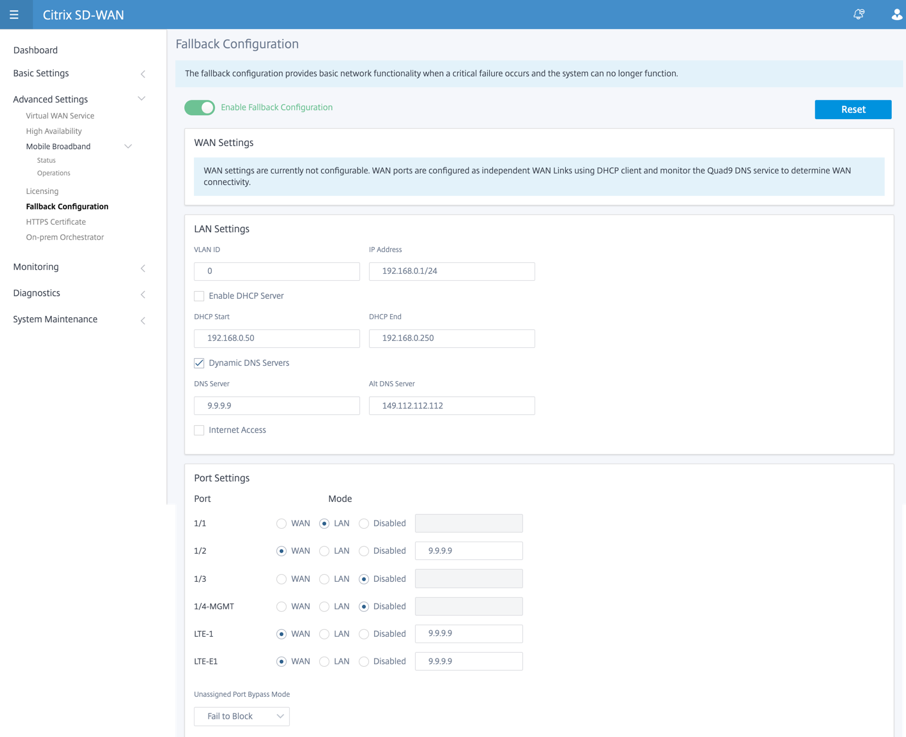Open the hamburger navigation menu
This screenshot has height=737, width=906.
pyautogui.click(x=14, y=14)
